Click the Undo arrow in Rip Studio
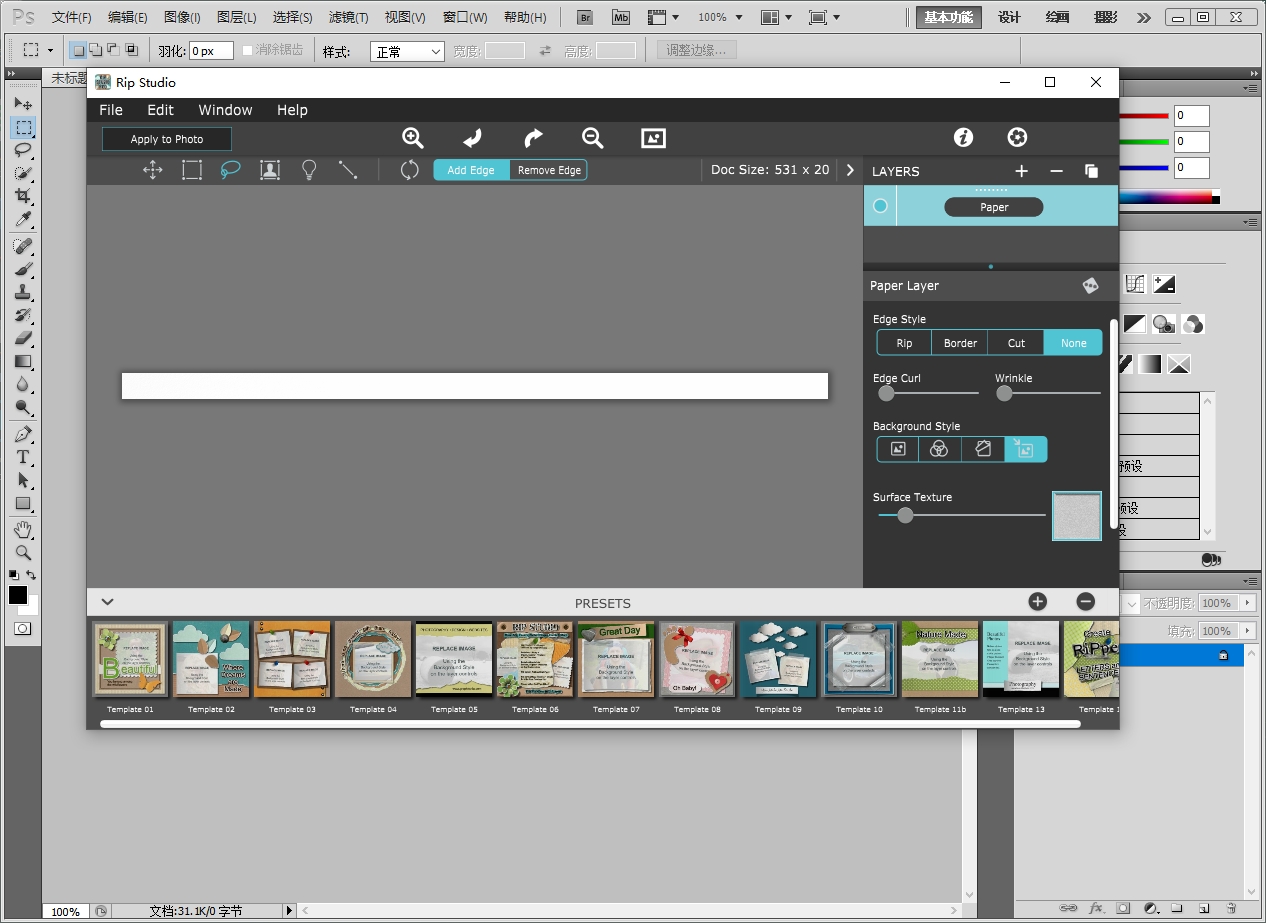The image size is (1266, 923). [473, 138]
